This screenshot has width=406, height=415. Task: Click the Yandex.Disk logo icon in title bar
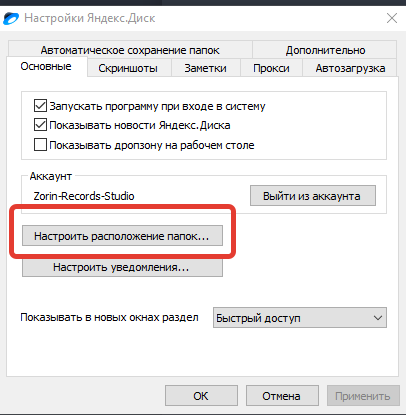click(11, 18)
